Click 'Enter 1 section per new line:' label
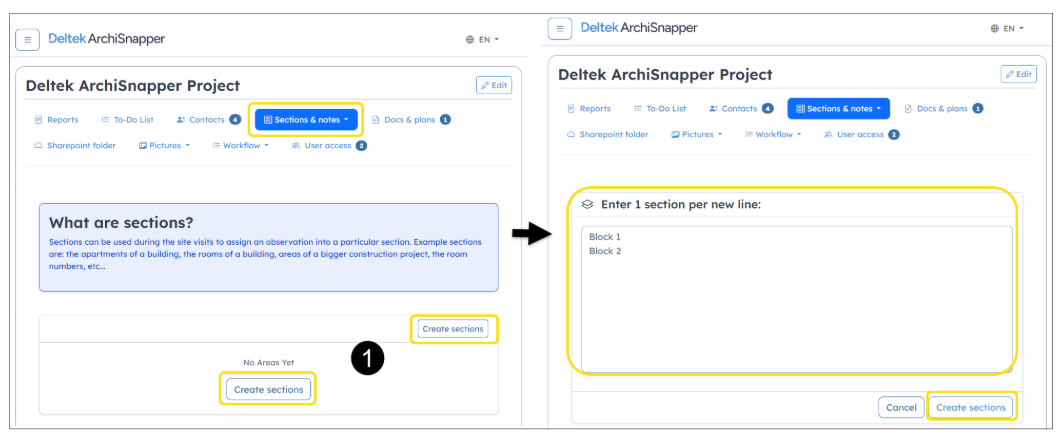The height and width of the screenshot is (439, 1059). tap(681, 204)
